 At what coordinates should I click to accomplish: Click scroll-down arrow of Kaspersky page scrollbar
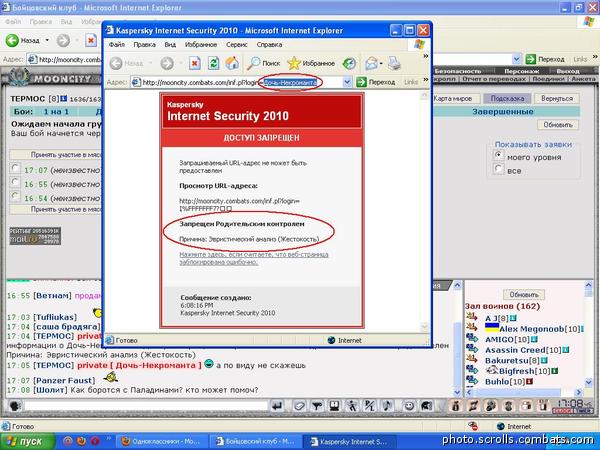424,326
